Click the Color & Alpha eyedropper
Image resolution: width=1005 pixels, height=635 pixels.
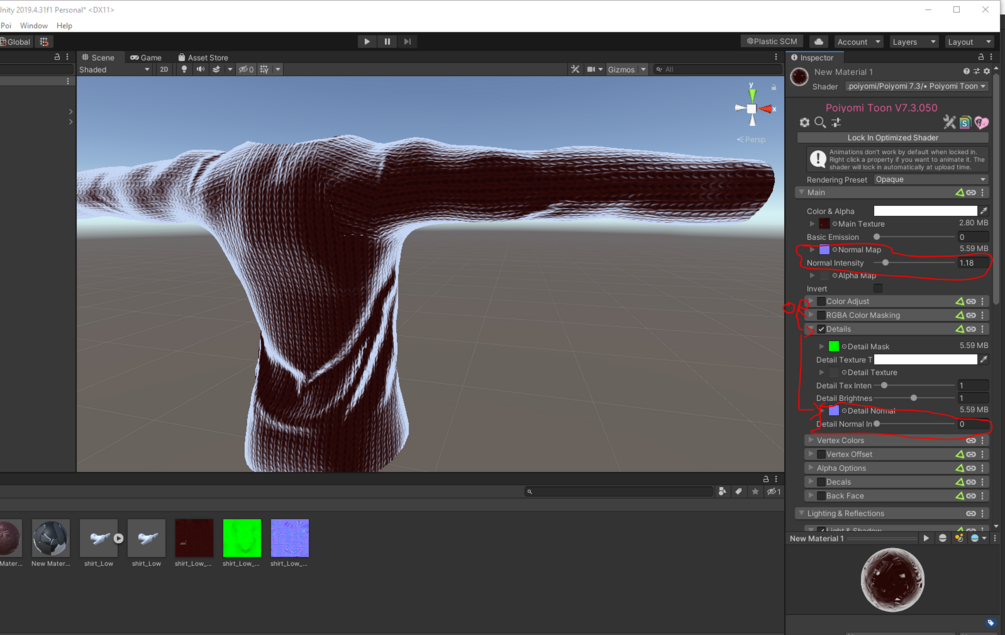[984, 211]
